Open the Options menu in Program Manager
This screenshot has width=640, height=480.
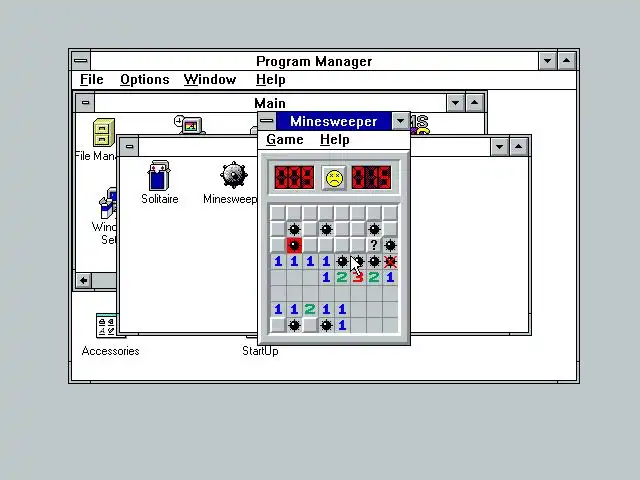click(x=144, y=79)
